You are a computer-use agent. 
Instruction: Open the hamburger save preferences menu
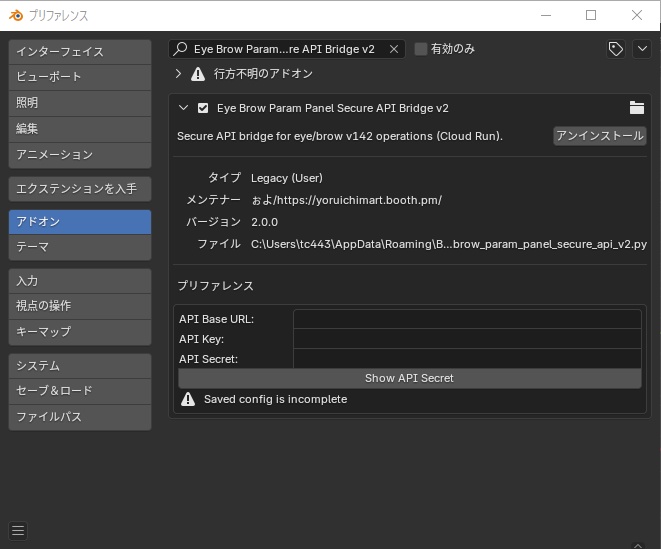(18, 530)
